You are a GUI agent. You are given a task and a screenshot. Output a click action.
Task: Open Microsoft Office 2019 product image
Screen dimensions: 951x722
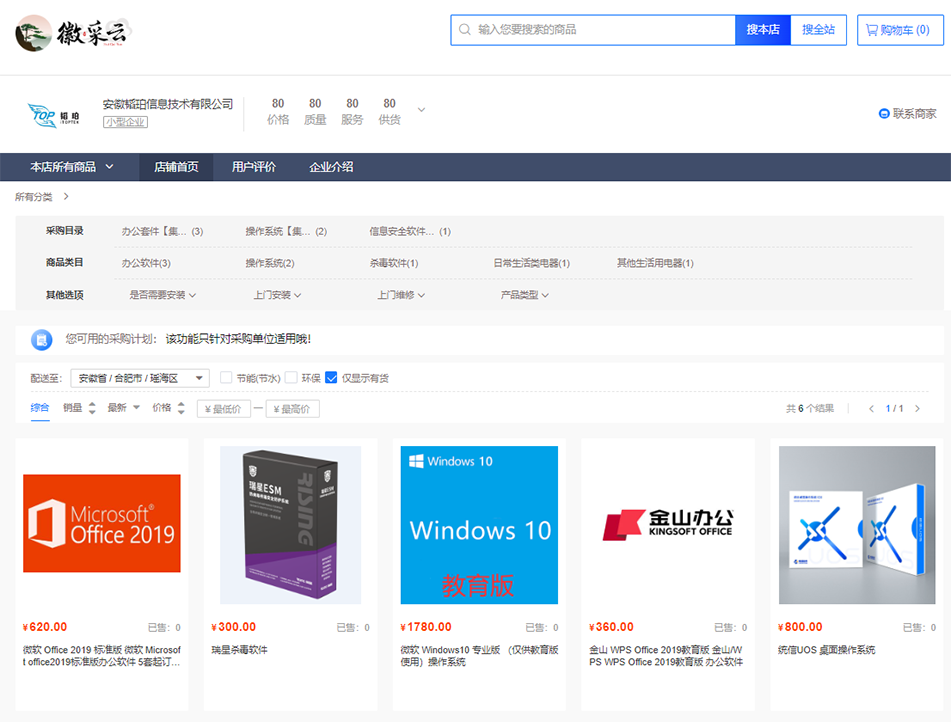click(102, 524)
